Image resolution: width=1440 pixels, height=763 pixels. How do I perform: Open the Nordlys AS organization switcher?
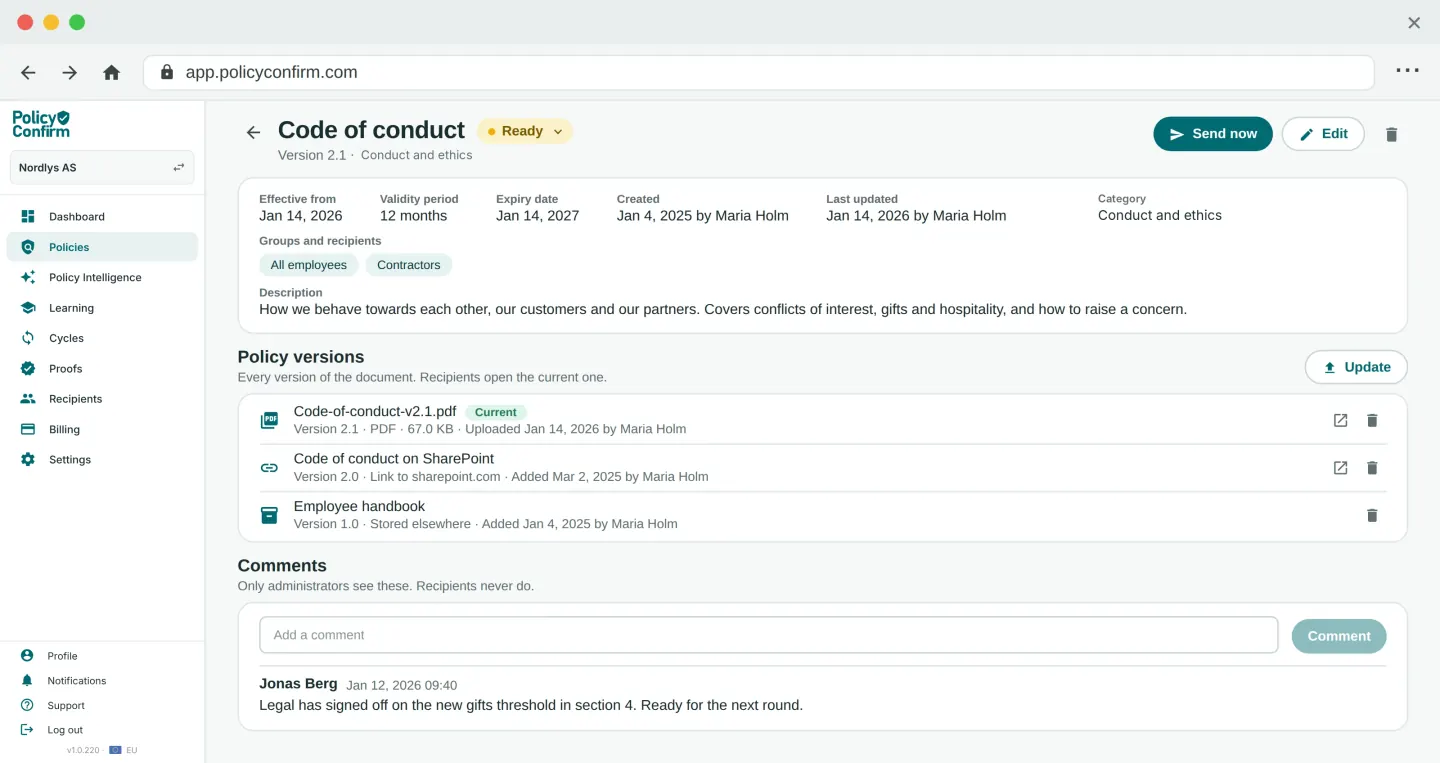point(102,167)
